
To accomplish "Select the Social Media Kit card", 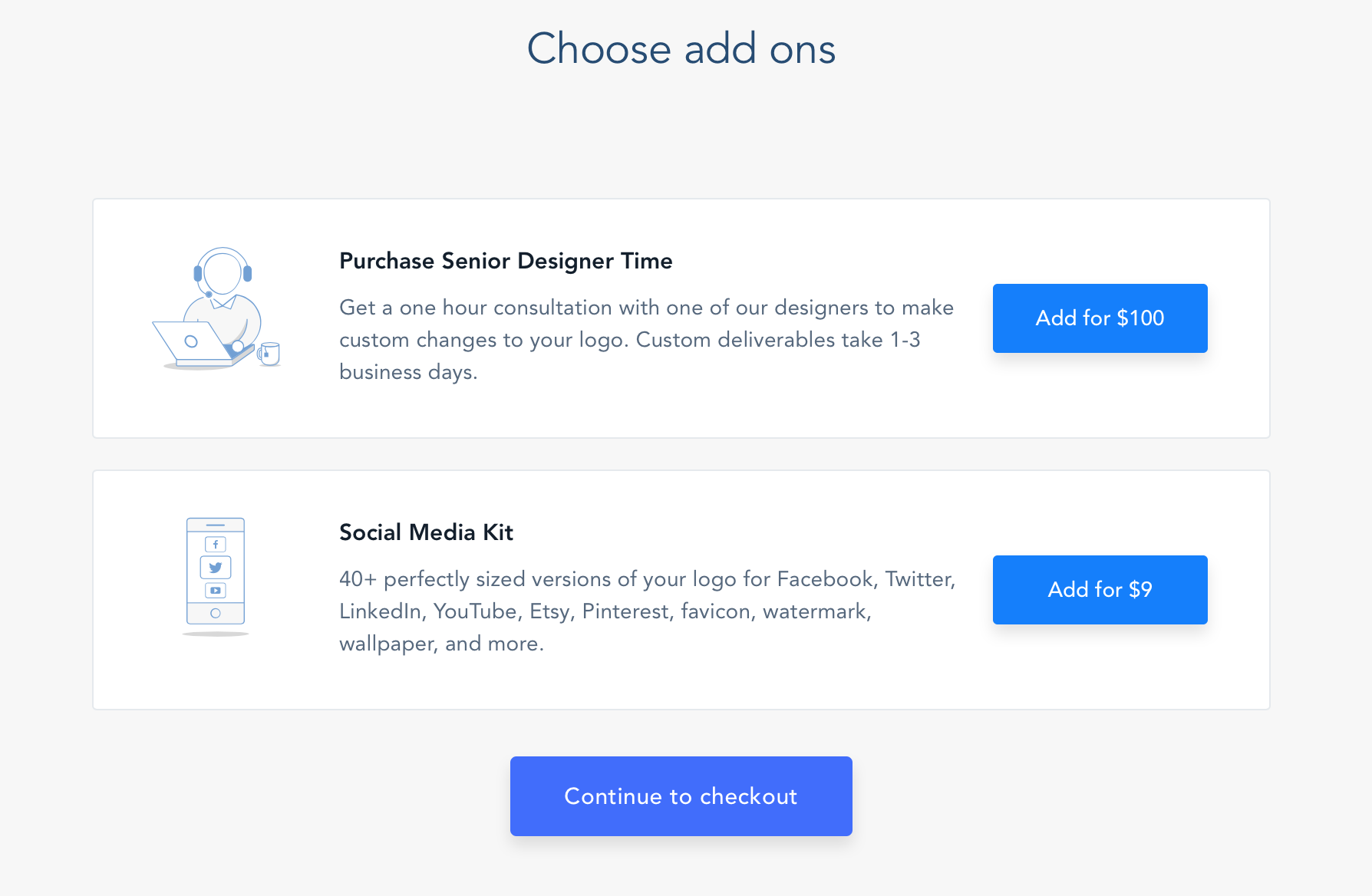I will click(x=681, y=590).
